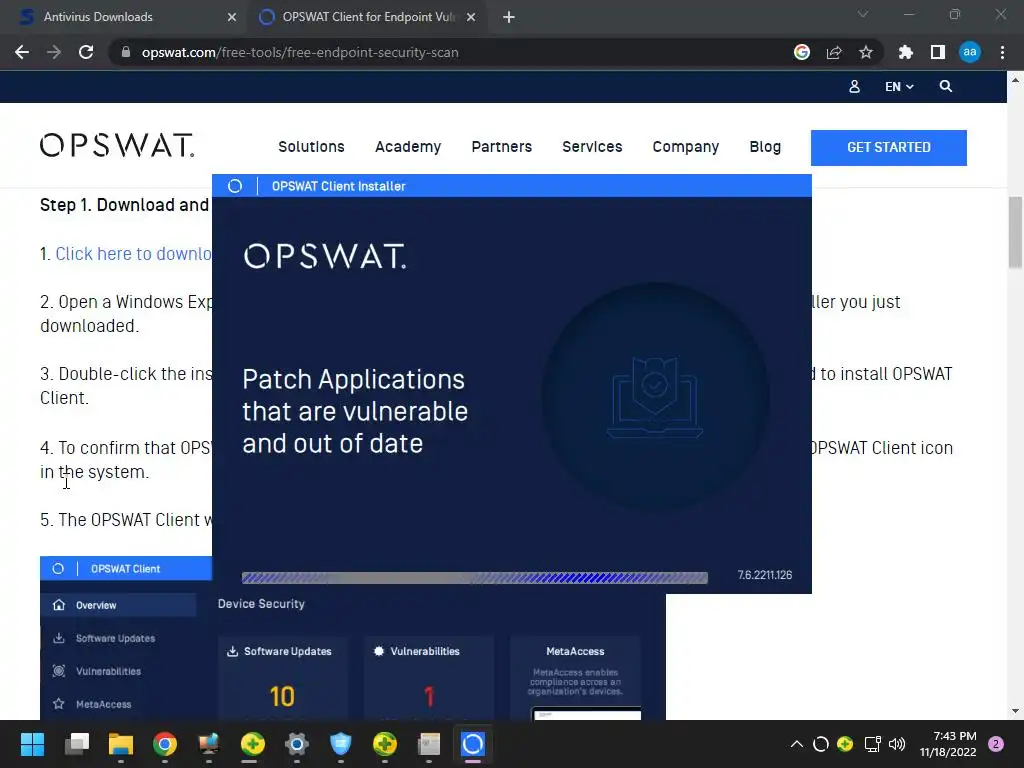Open site search magnifier icon

coord(946,86)
